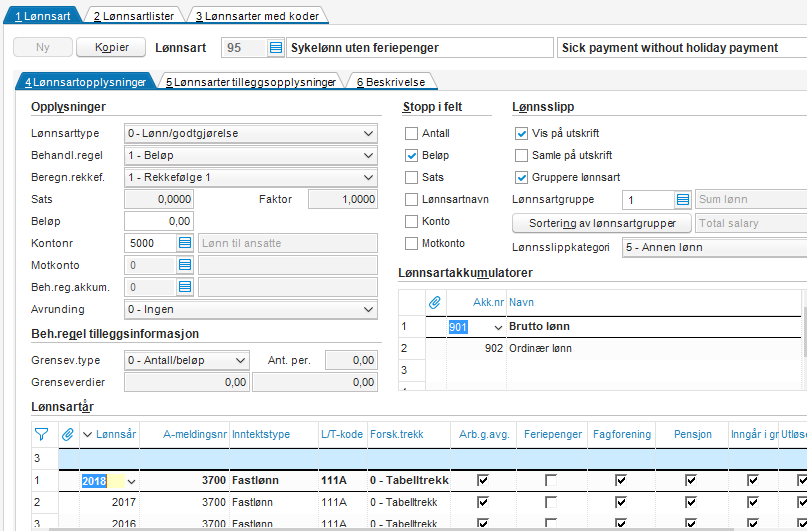Select the Lønnsartopplysninger tab
Screen dimensions: 807x531
click(85, 82)
